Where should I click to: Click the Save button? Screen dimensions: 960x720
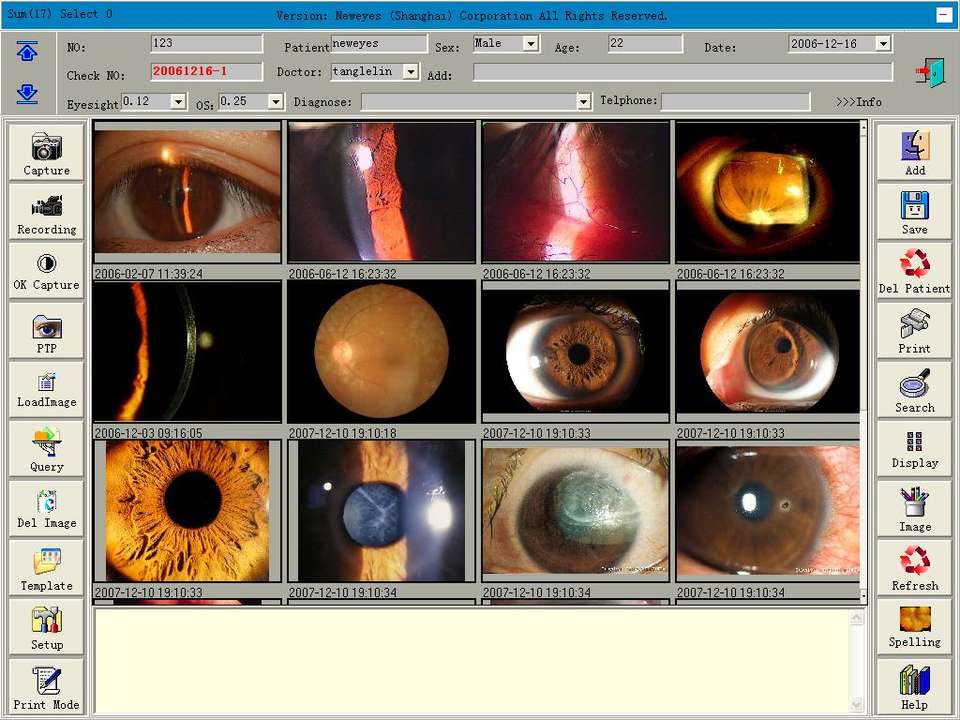[x=915, y=212]
